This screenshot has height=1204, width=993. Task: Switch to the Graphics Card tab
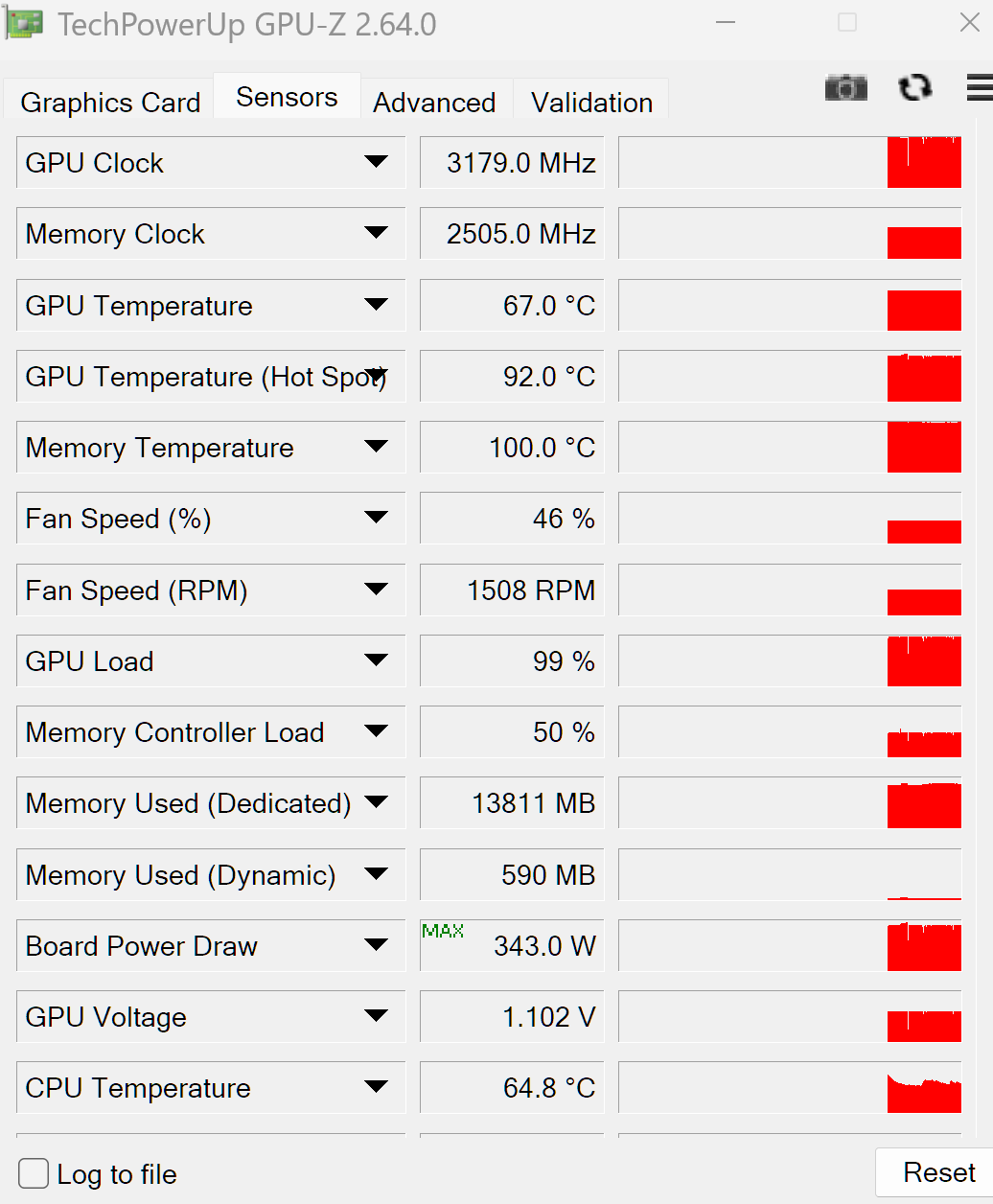108,103
